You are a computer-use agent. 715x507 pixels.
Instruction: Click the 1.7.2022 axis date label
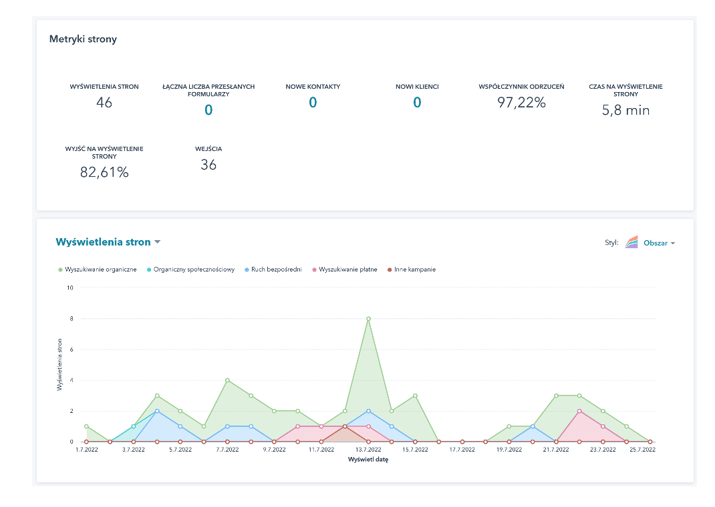coord(87,450)
